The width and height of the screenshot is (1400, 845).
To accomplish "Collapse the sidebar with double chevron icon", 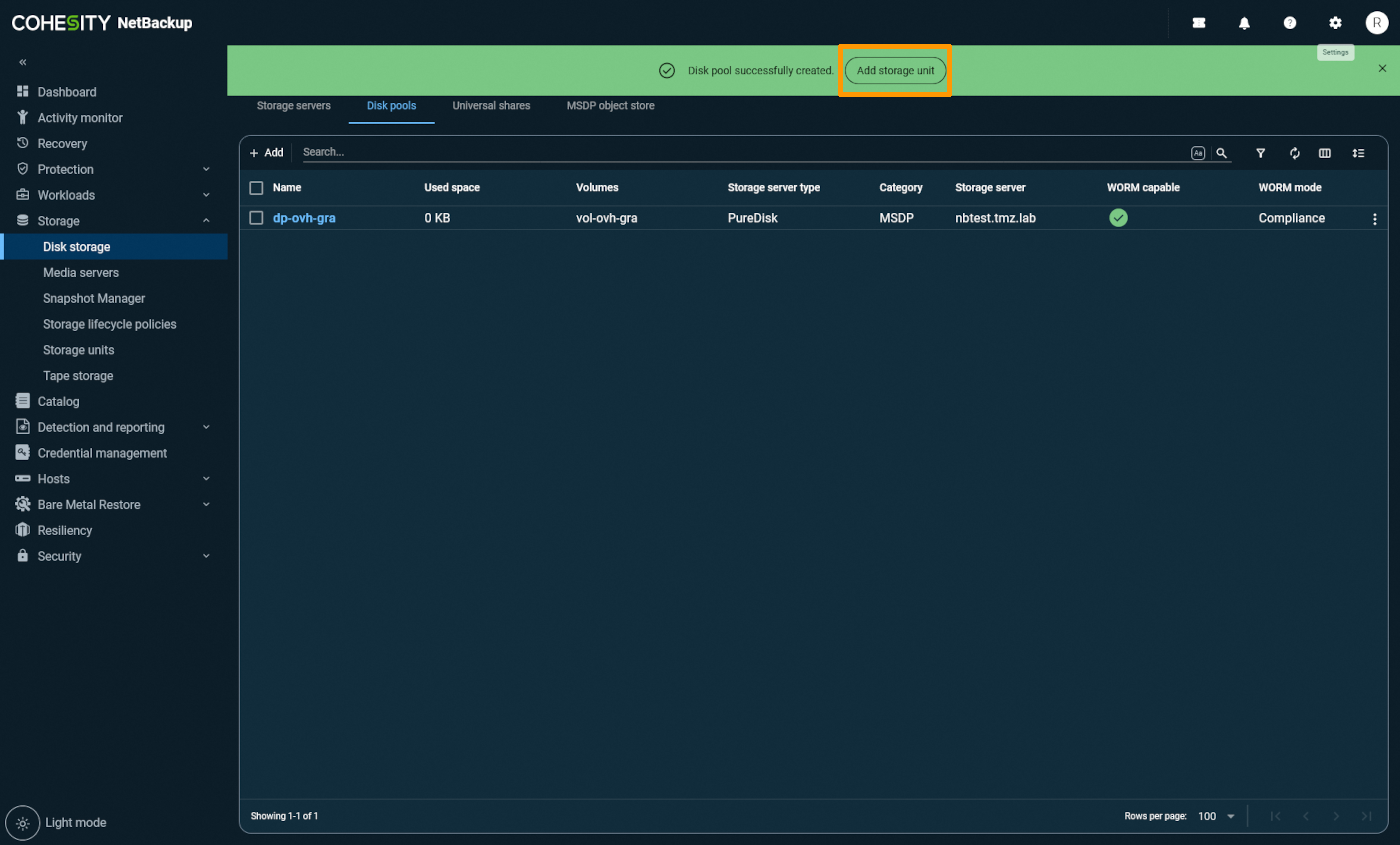I will coord(23,62).
